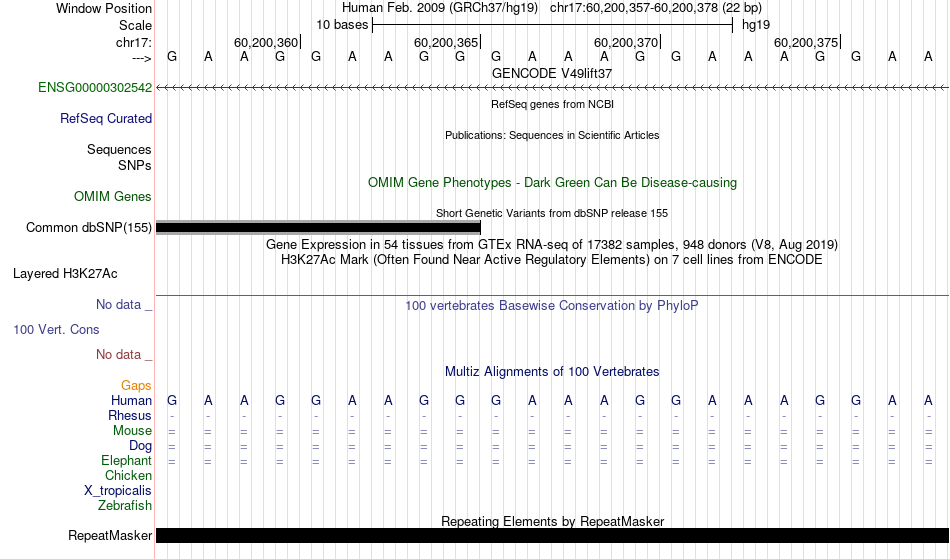The width and height of the screenshot is (950, 559).
Task: Click the Rhesus species label
Action: pyautogui.click(x=130, y=416)
